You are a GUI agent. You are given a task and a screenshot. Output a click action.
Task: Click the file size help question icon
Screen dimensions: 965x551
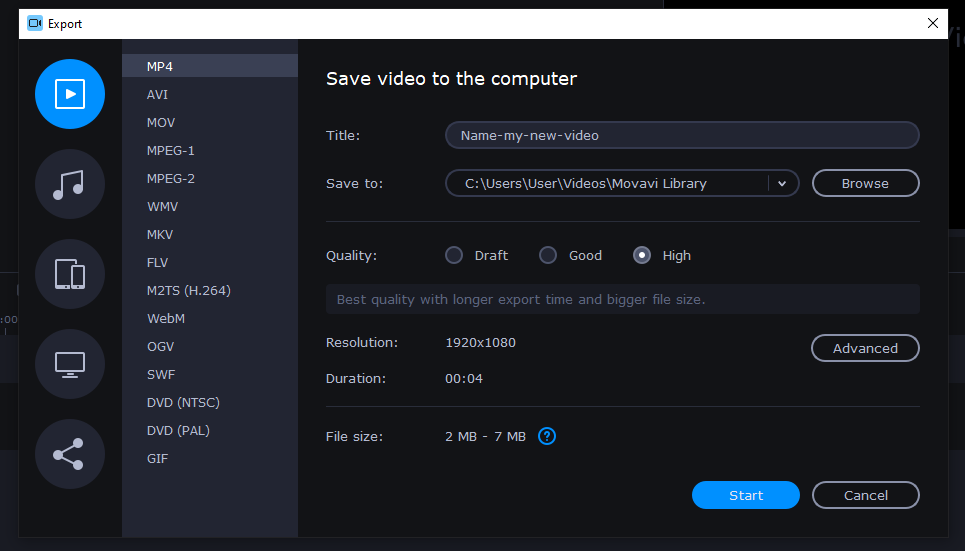coord(547,436)
